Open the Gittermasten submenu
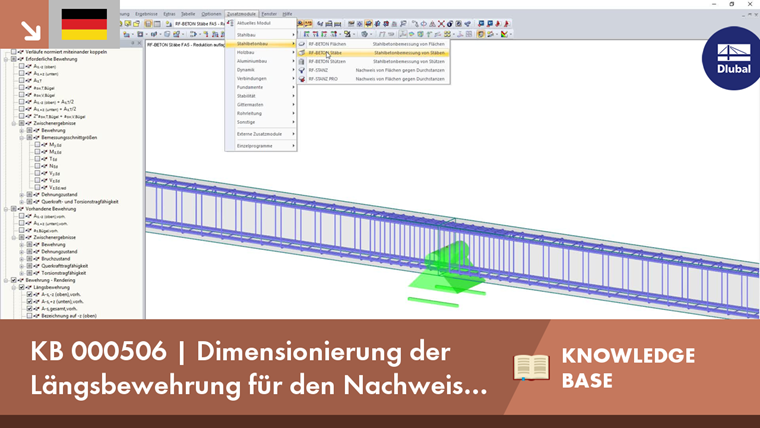The width and height of the screenshot is (760, 428). pos(261,105)
